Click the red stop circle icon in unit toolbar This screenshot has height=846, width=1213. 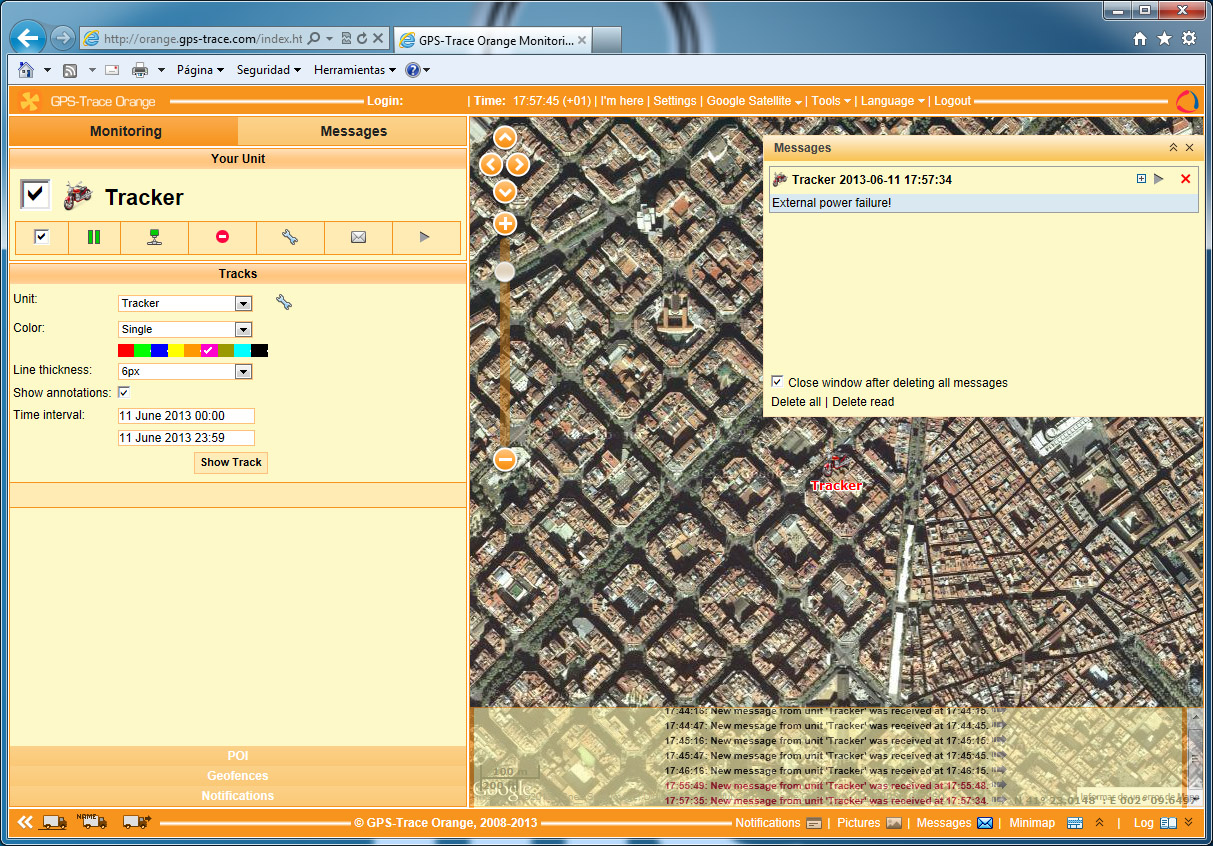(x=222, y=237)
